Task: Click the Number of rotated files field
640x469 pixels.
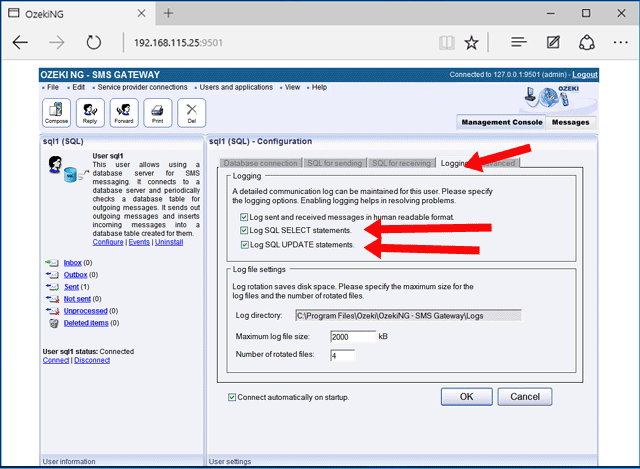Action: [342, 355]
